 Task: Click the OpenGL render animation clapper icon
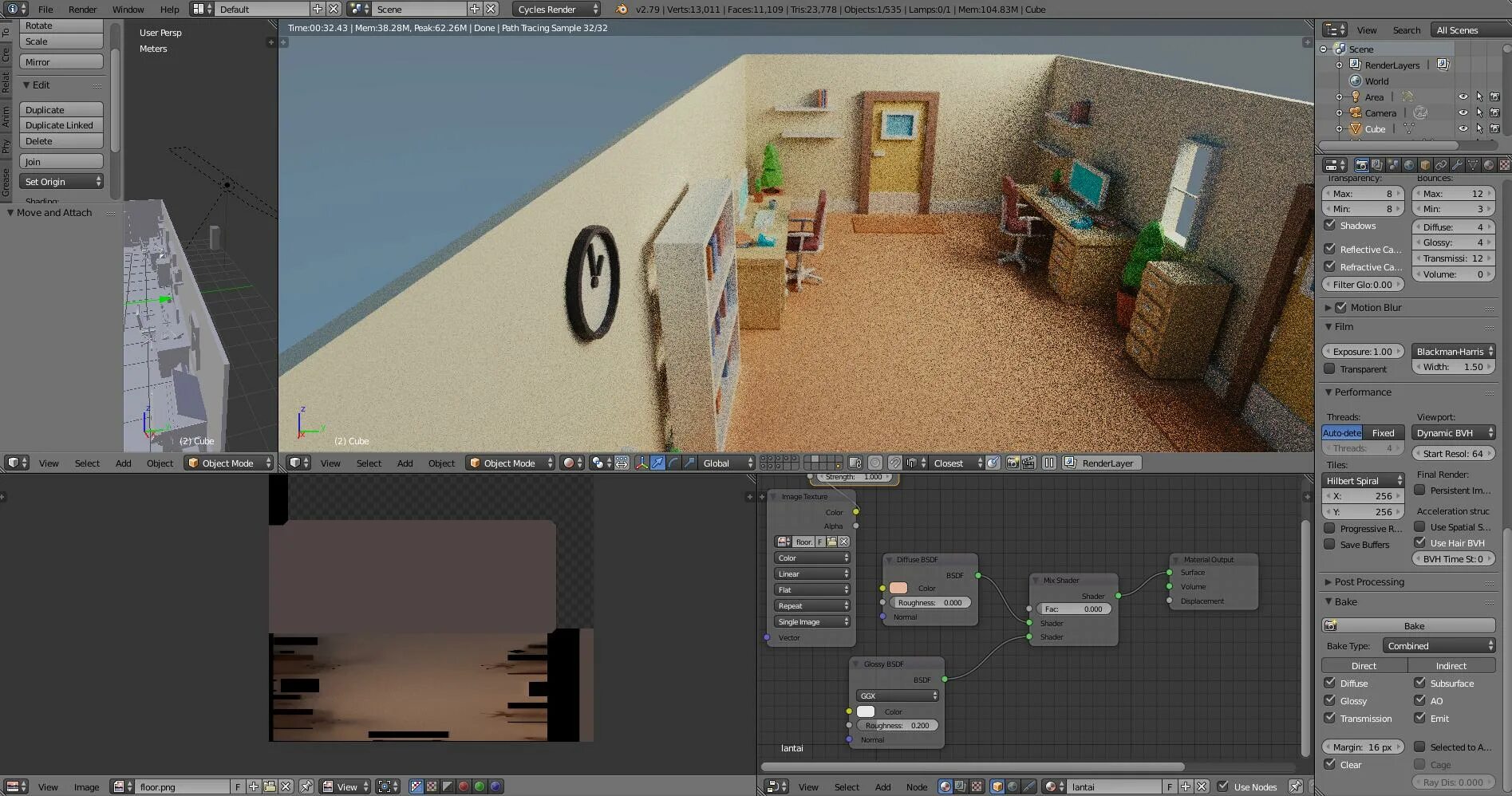1028,463
